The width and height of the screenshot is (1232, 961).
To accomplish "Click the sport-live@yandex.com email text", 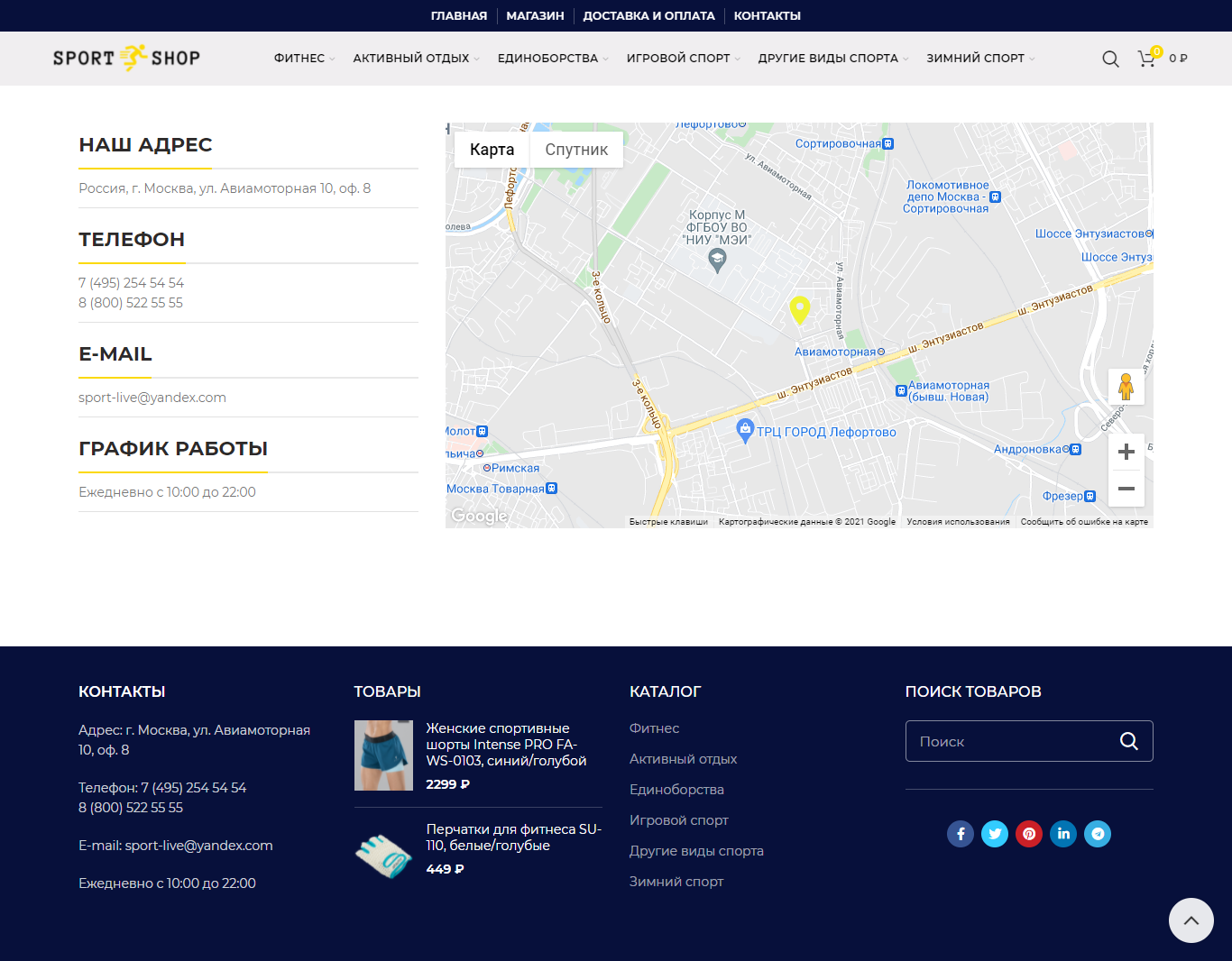I will click(x=152, y=398).
